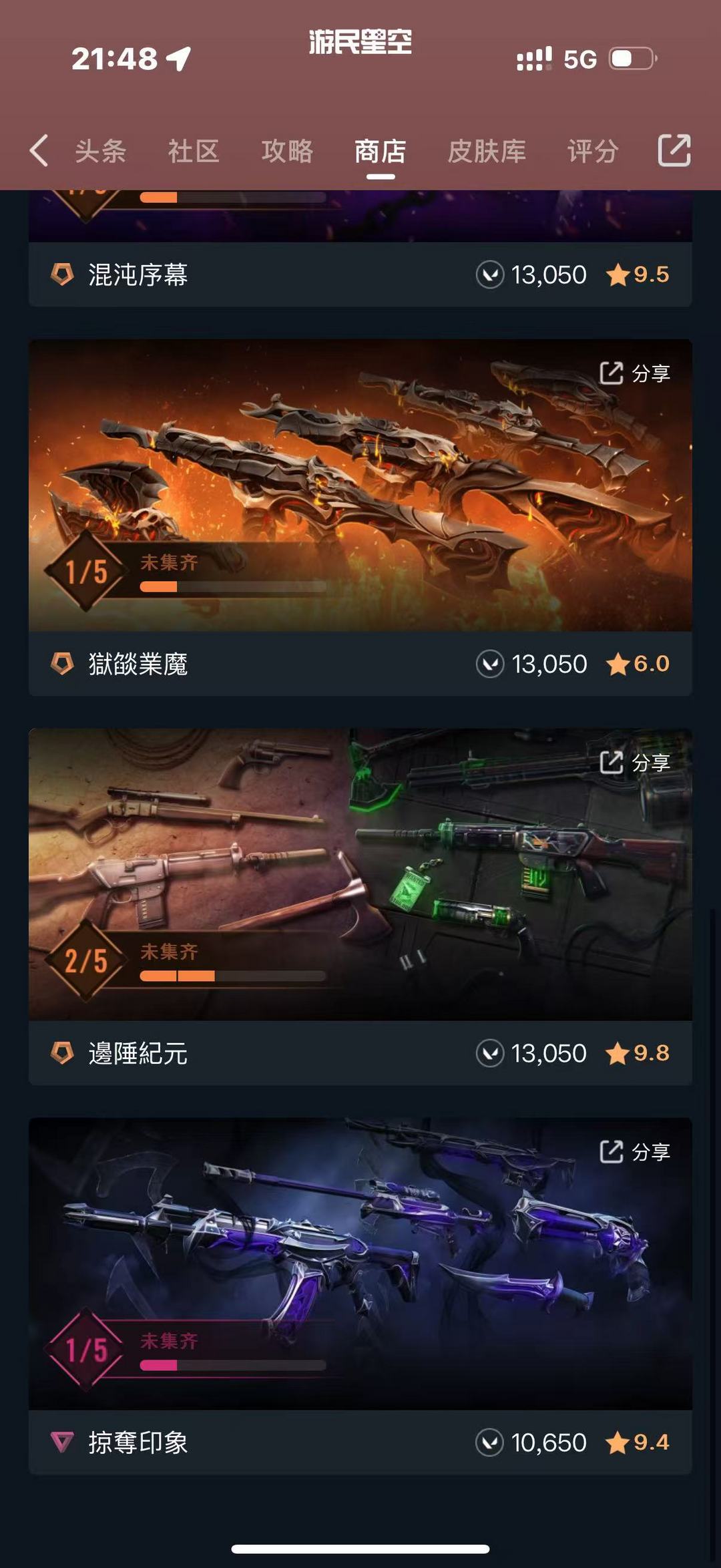
Task: Open the external share icon in header
Action: pyautogui.click(x=674, y=150)
